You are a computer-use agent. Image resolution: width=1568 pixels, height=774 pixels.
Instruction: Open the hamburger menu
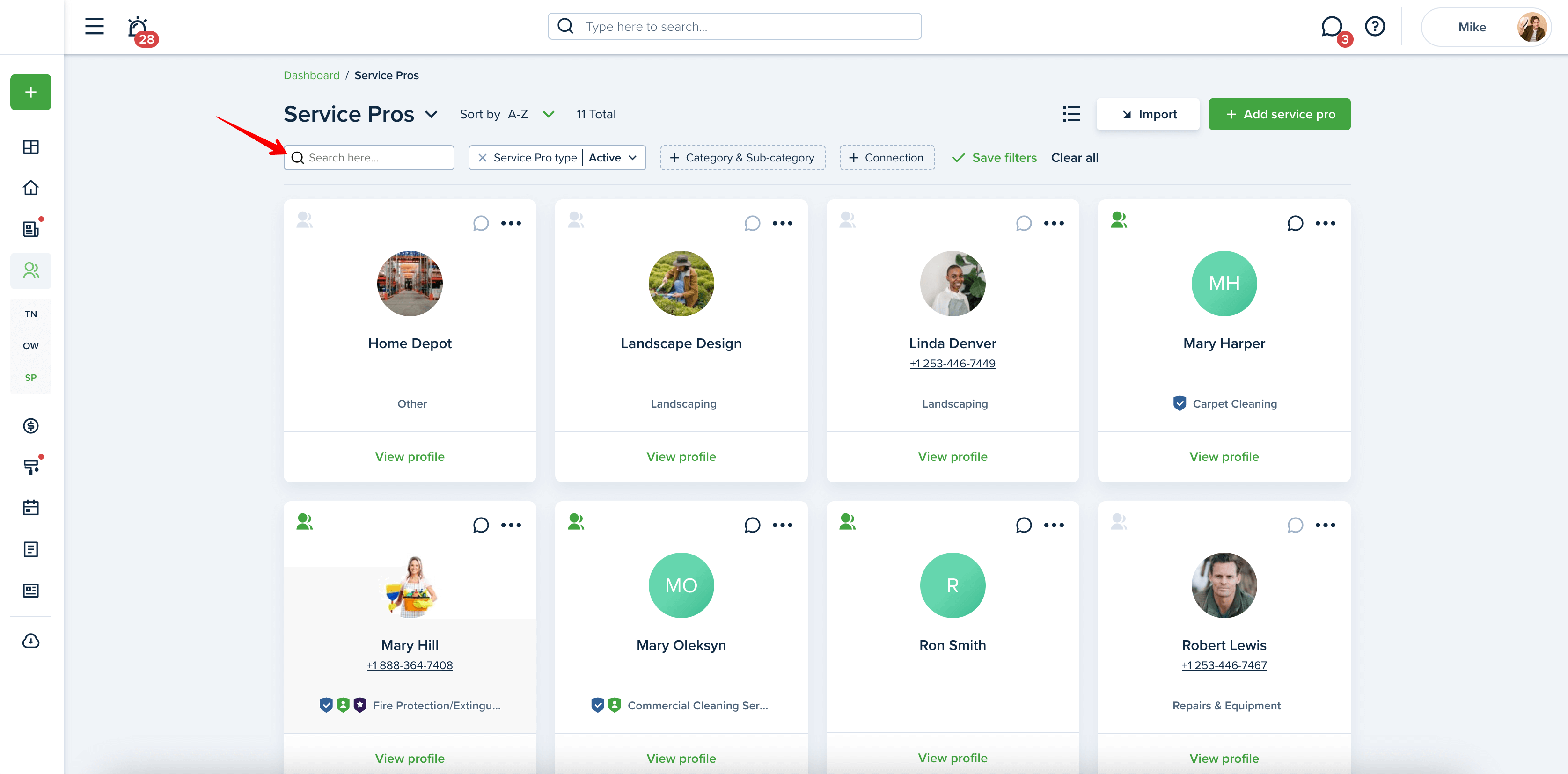tap(95, 26)
